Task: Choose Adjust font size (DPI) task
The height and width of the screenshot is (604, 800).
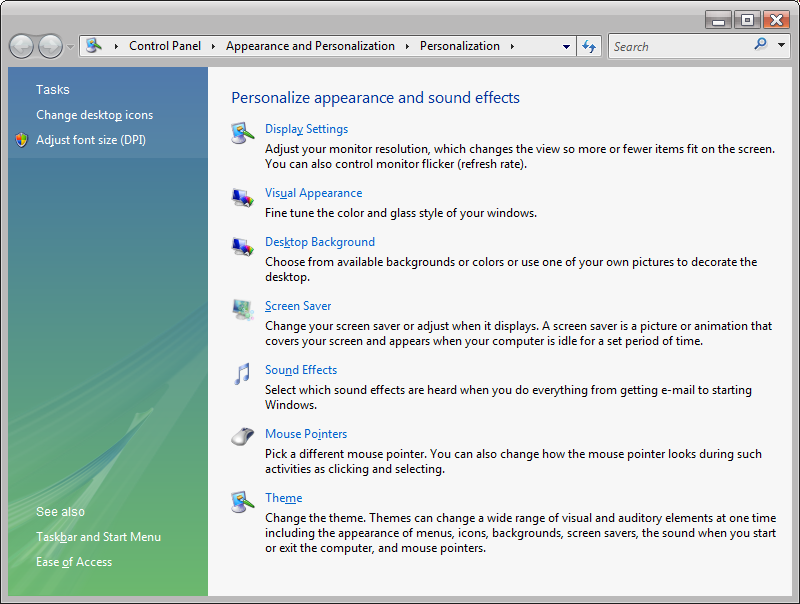Action: (x=91, y=140)
